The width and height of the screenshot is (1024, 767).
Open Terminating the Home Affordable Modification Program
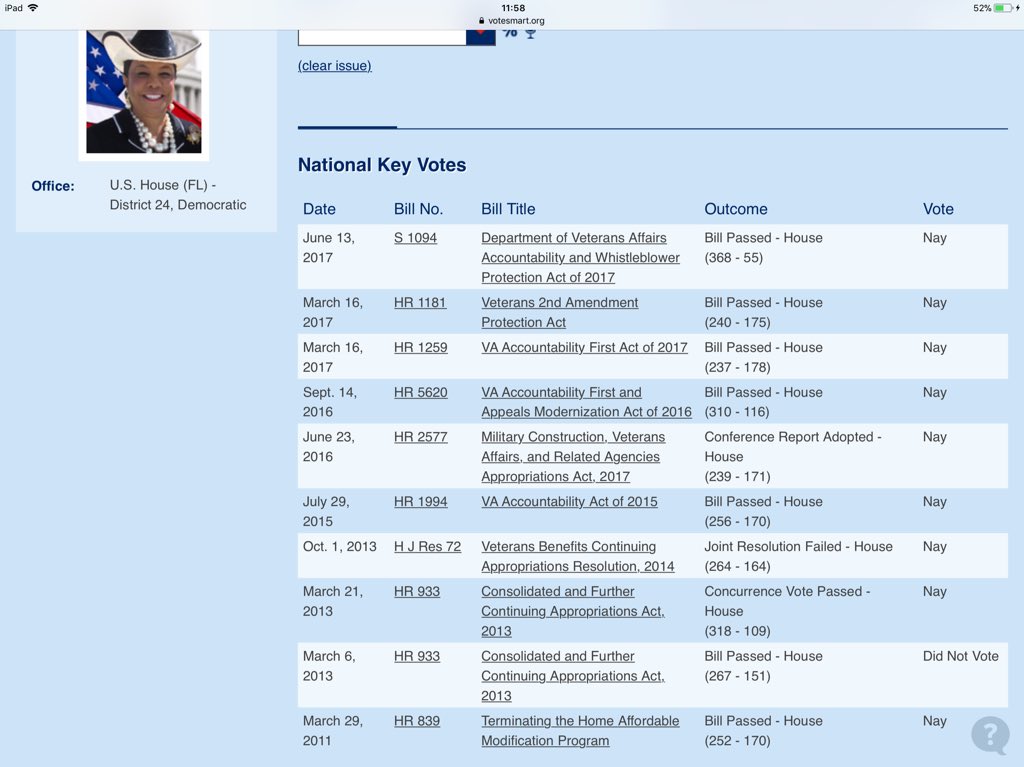pyautogui.click(x=580, y=731)
